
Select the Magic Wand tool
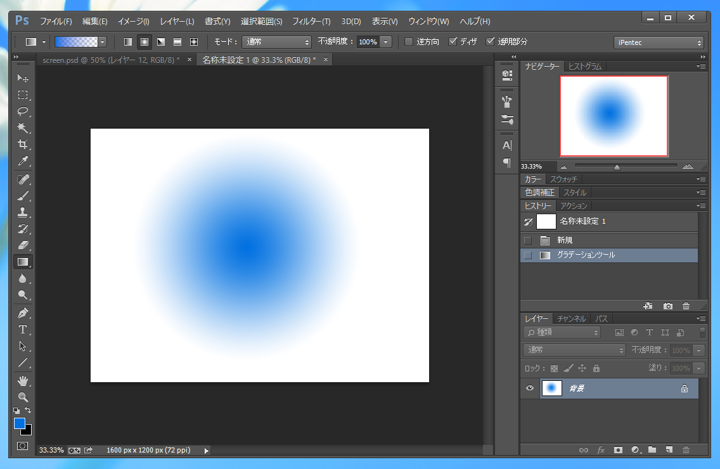click(x=22, y=128)
